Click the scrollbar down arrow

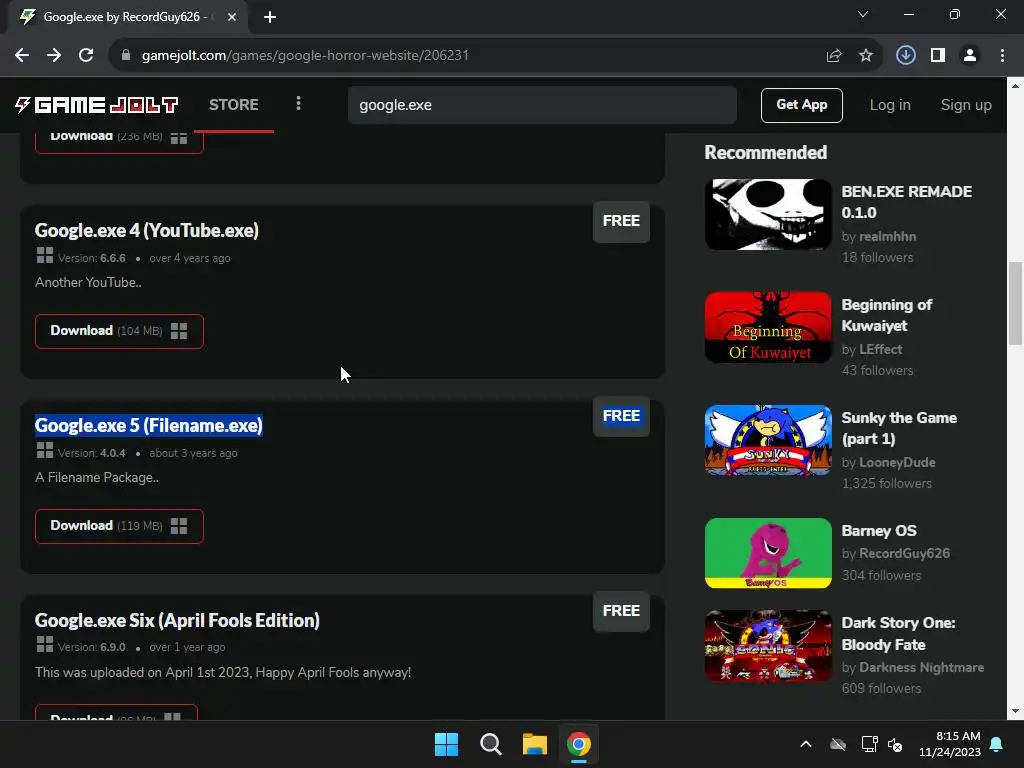pos(1015,711)
